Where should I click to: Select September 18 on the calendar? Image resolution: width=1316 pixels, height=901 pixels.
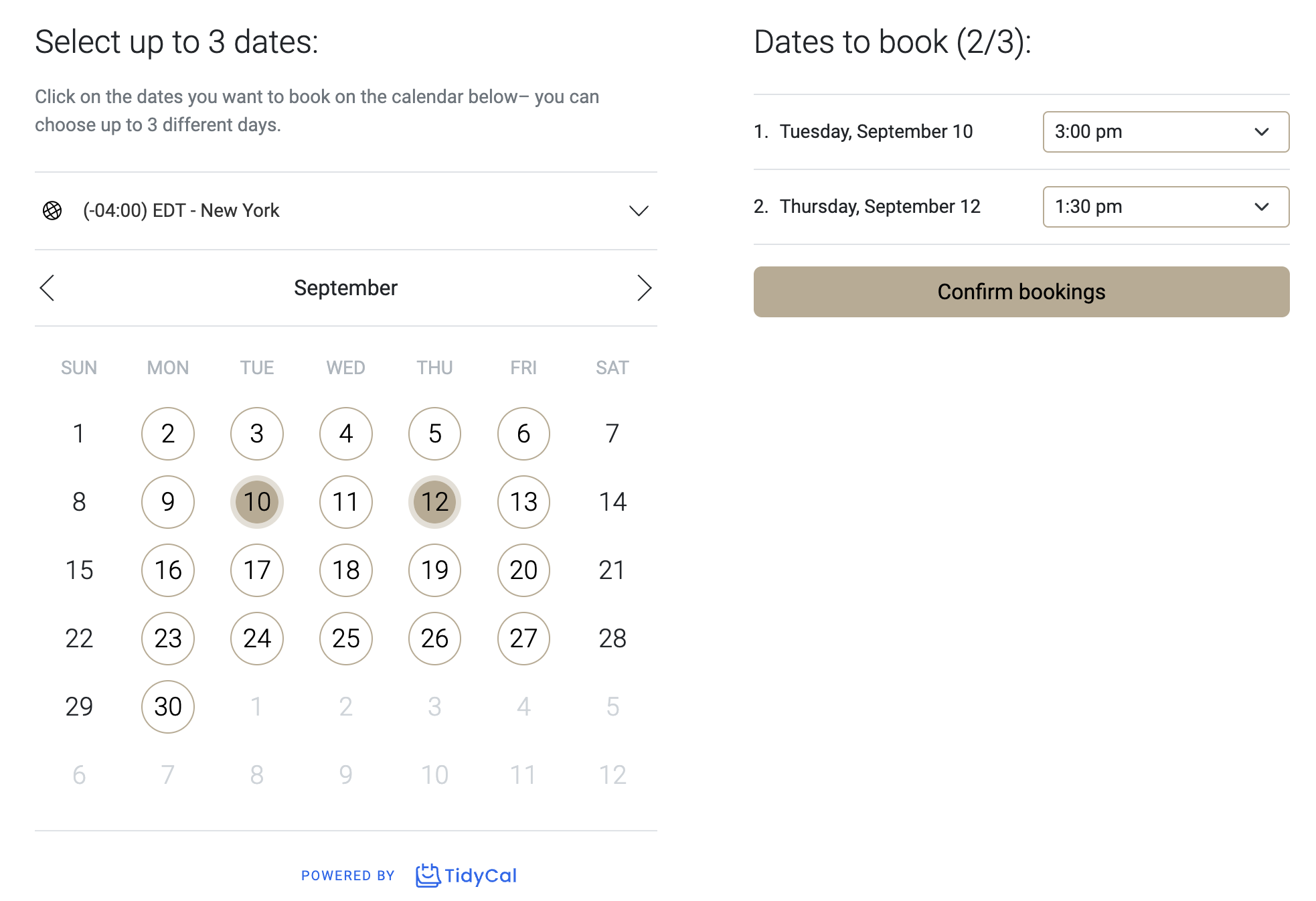click(x=346, y=570)
